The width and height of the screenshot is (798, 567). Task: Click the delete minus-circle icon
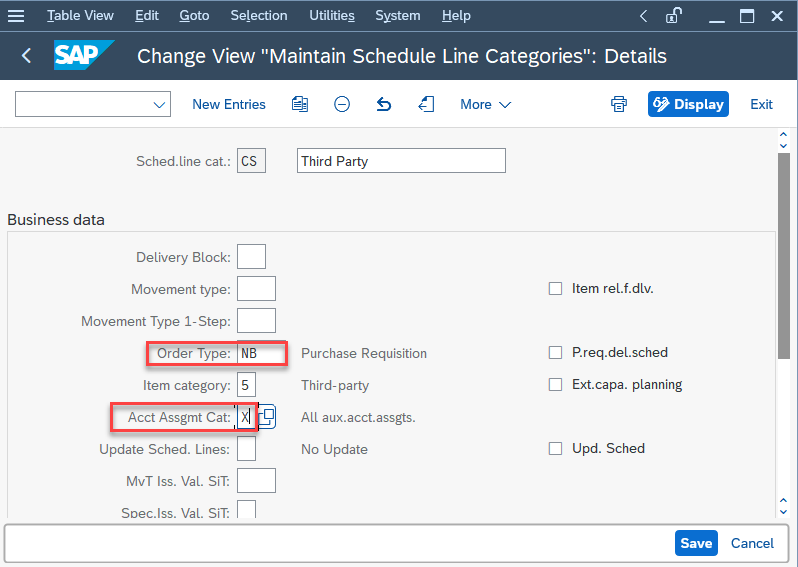(x=341, y=104)
